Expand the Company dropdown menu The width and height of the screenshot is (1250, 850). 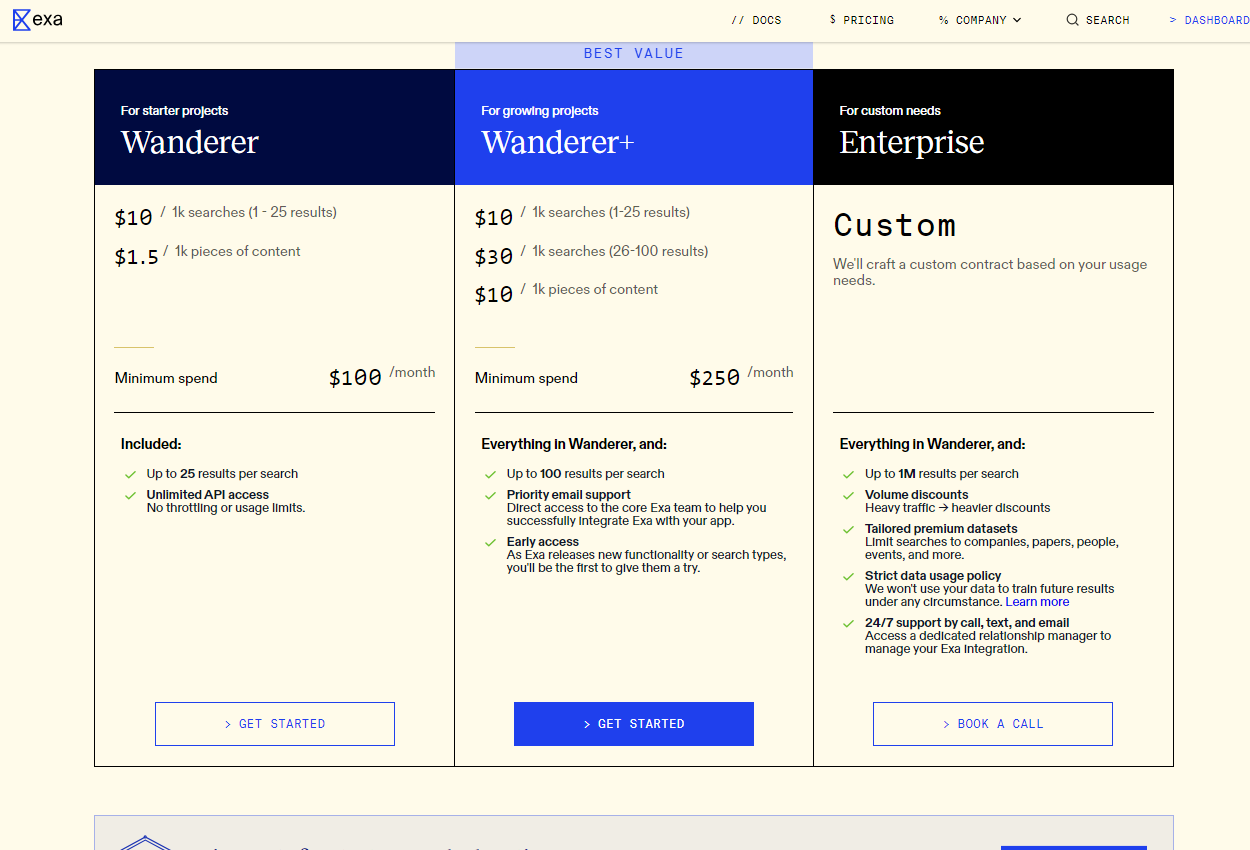coord(980,20)
